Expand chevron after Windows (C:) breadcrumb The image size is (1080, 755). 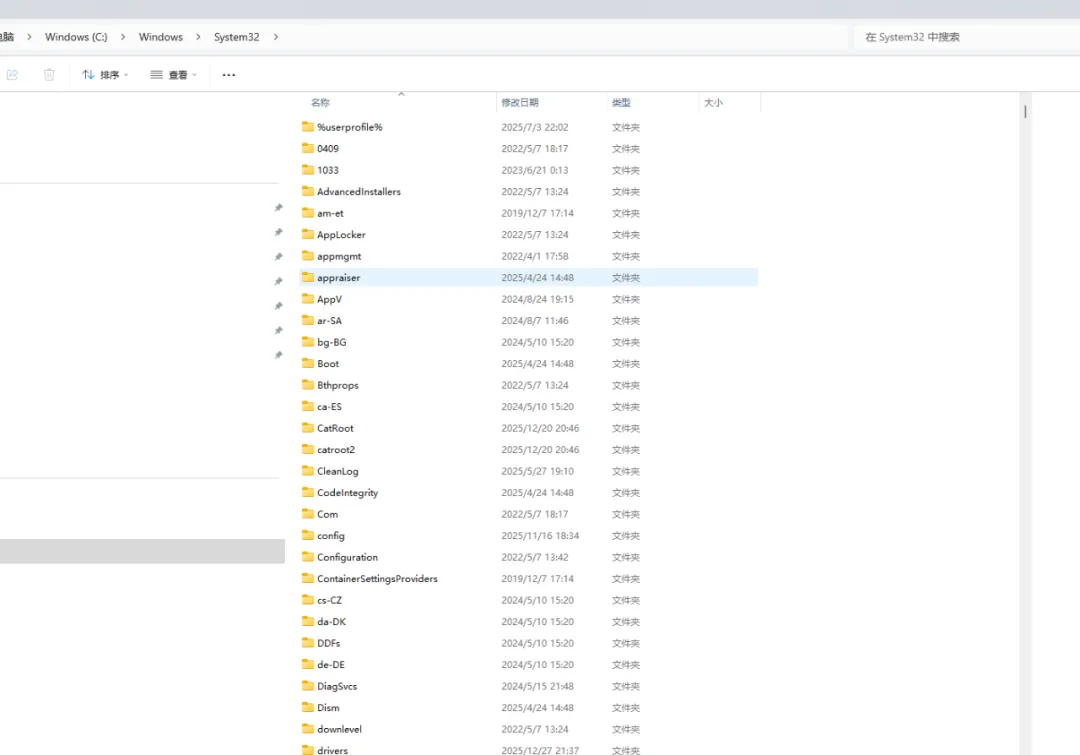(x=123, y=37)
